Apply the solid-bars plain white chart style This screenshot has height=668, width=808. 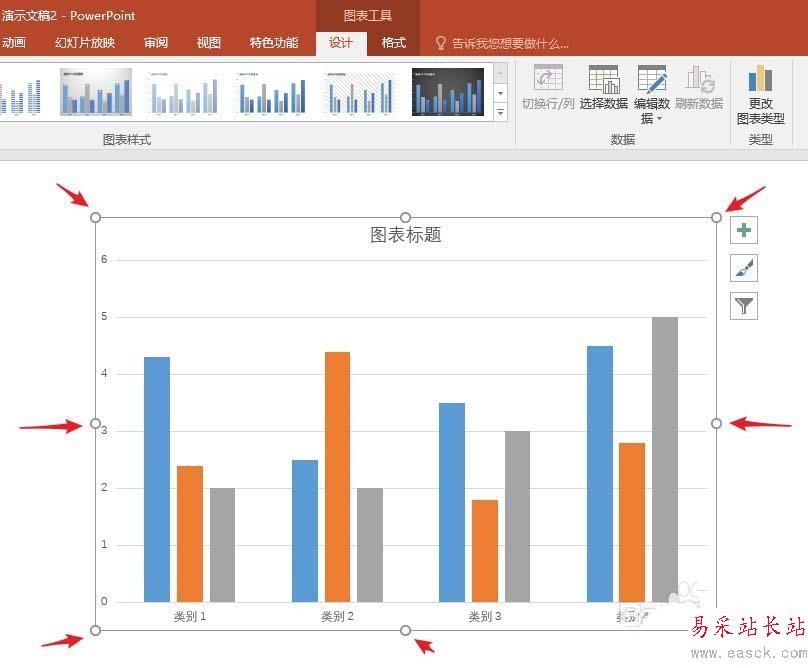tap(272, 93)
